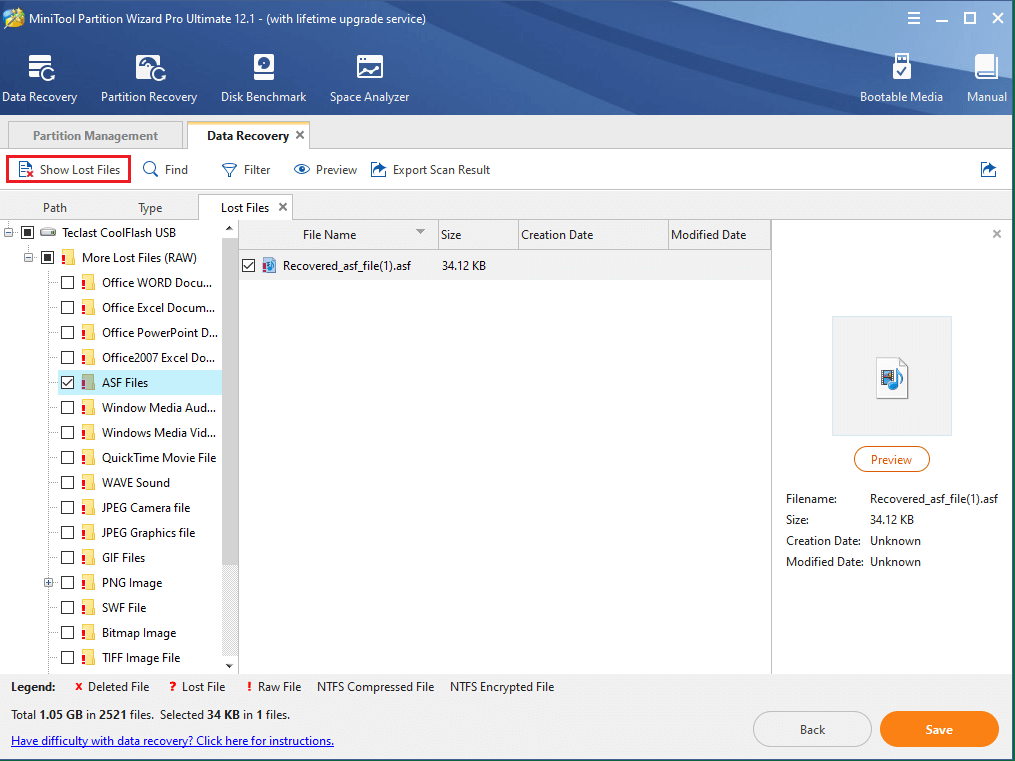1015x761 pixels.
Task: Open the hamburger menu in title bar
Action: [913, 18]
